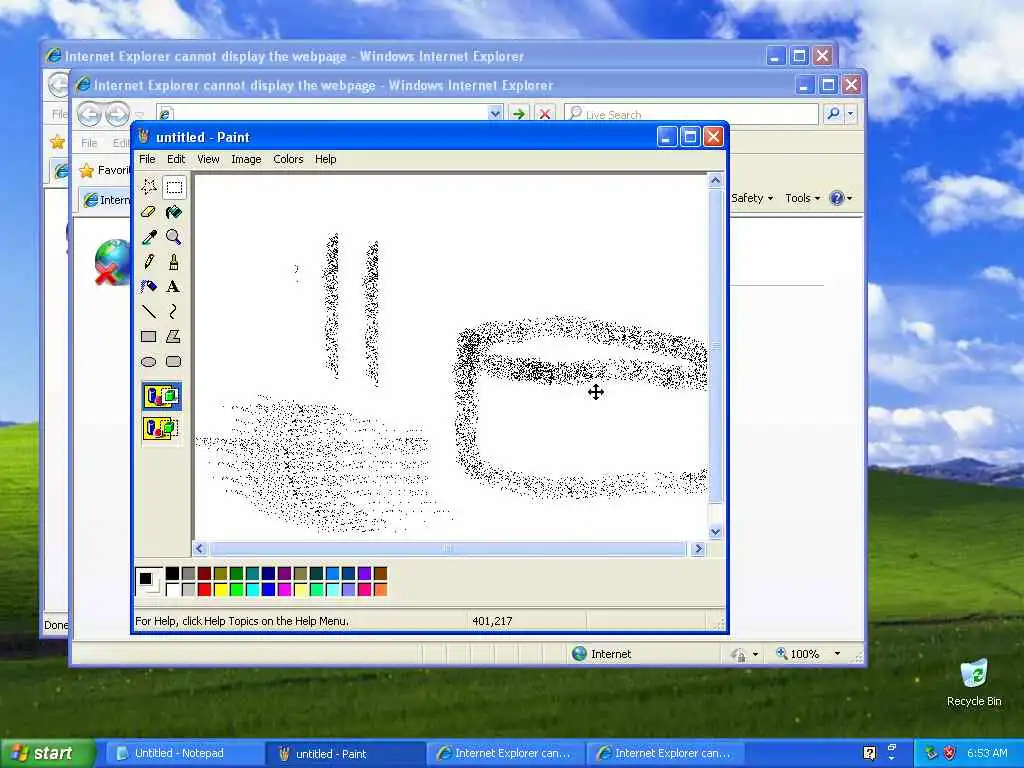This screenshot has width=1024, height=768.
Task: Select the Rounded Rectangle tool
Action: pyautogui.click(x=174, y=361)
